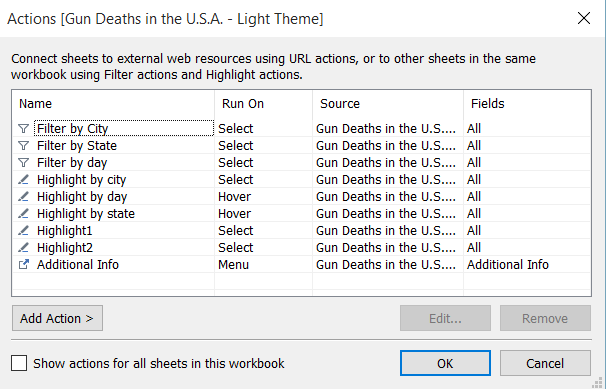Open the Add Action dropdown button

[57, 318]
